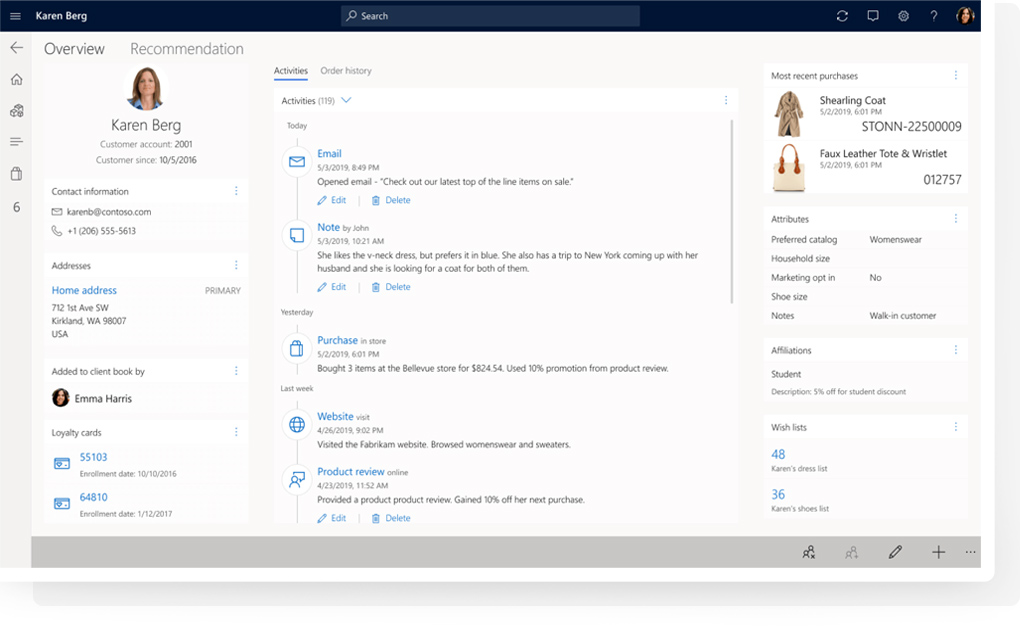Open more options ellipsis in bottom bar
Viewport: 1020px width, 632px height.
click(971, 552)
